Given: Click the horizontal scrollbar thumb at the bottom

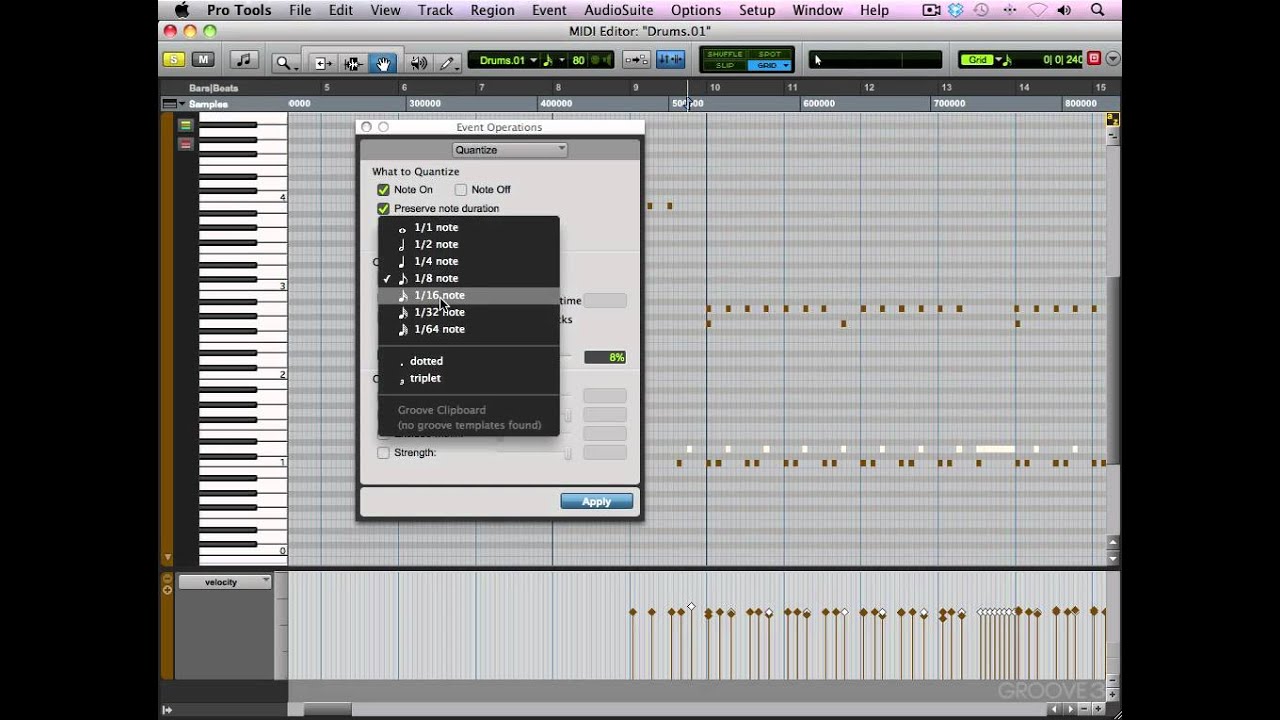Looking at the screenshot, I should (327, 710).
